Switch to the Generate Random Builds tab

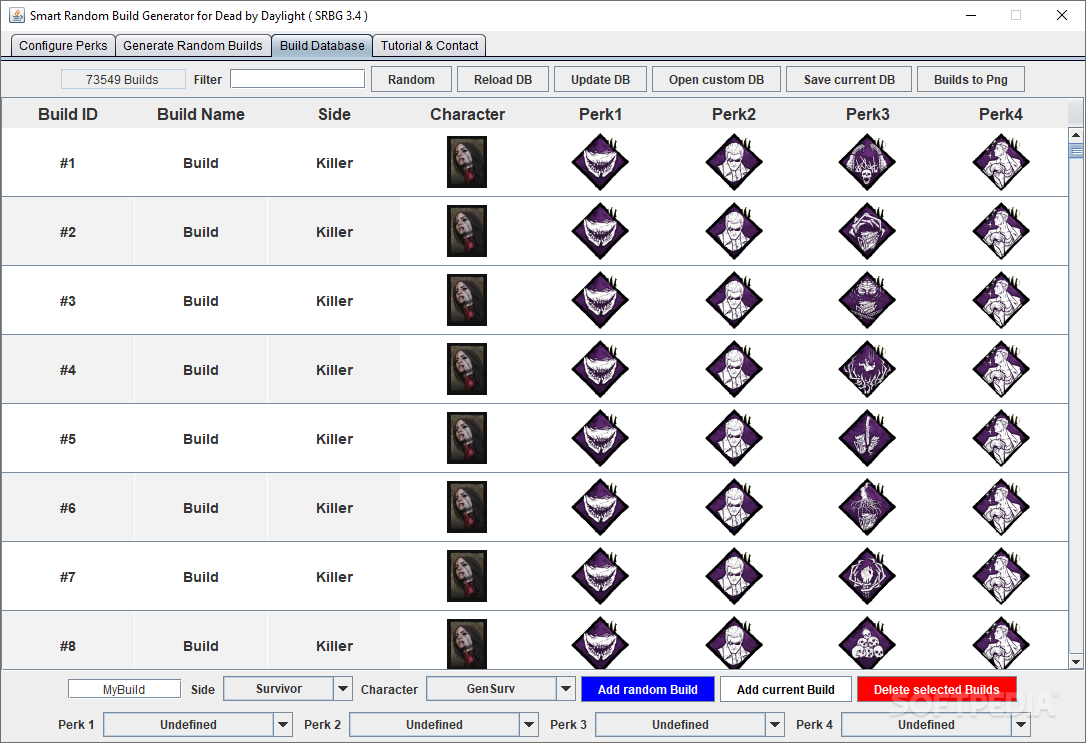(193, 46)
